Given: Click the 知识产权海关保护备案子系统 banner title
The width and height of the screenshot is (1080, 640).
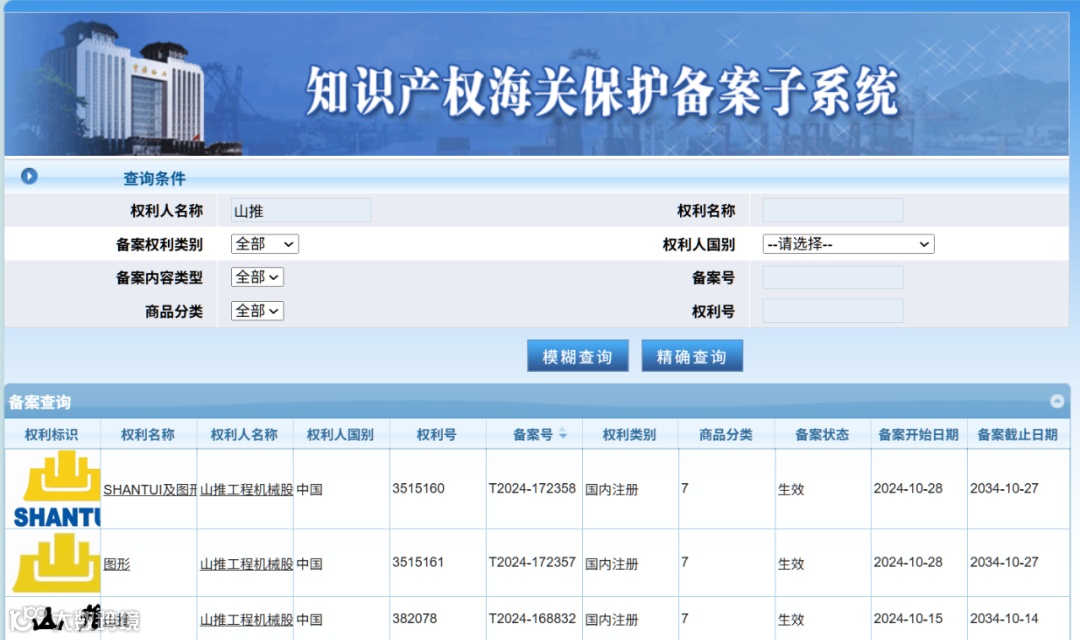Looking at the screenshot, I should (x=602, y=91).
